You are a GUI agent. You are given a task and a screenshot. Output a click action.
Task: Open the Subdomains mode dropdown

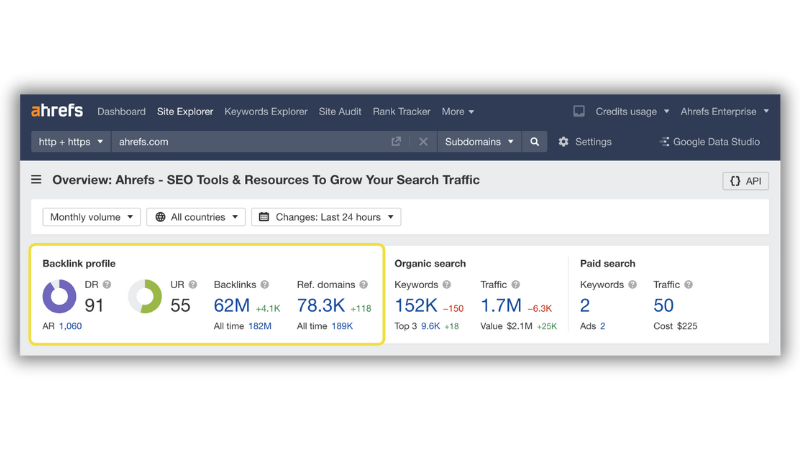click(x=479, y=142)
